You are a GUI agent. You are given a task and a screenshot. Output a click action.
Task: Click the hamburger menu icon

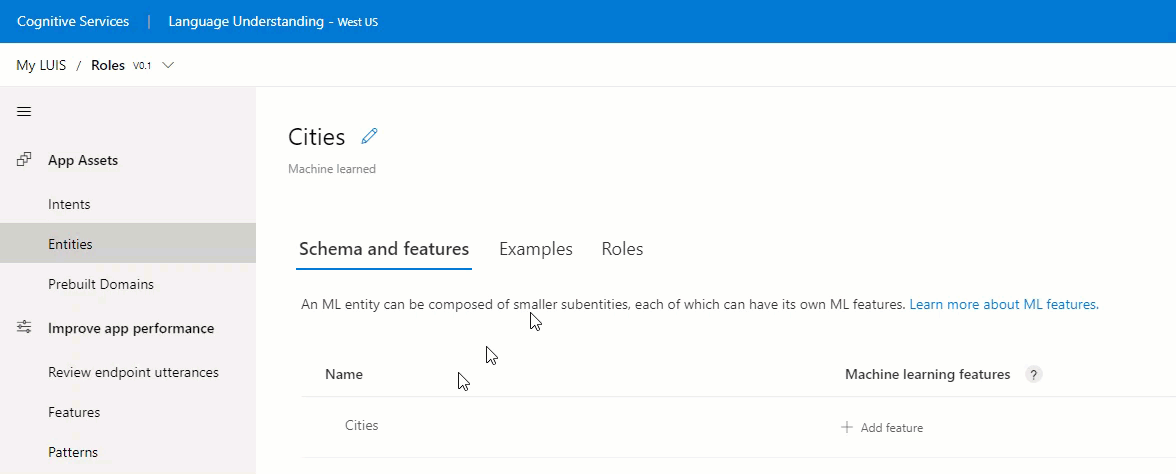(x=24, y=111)
